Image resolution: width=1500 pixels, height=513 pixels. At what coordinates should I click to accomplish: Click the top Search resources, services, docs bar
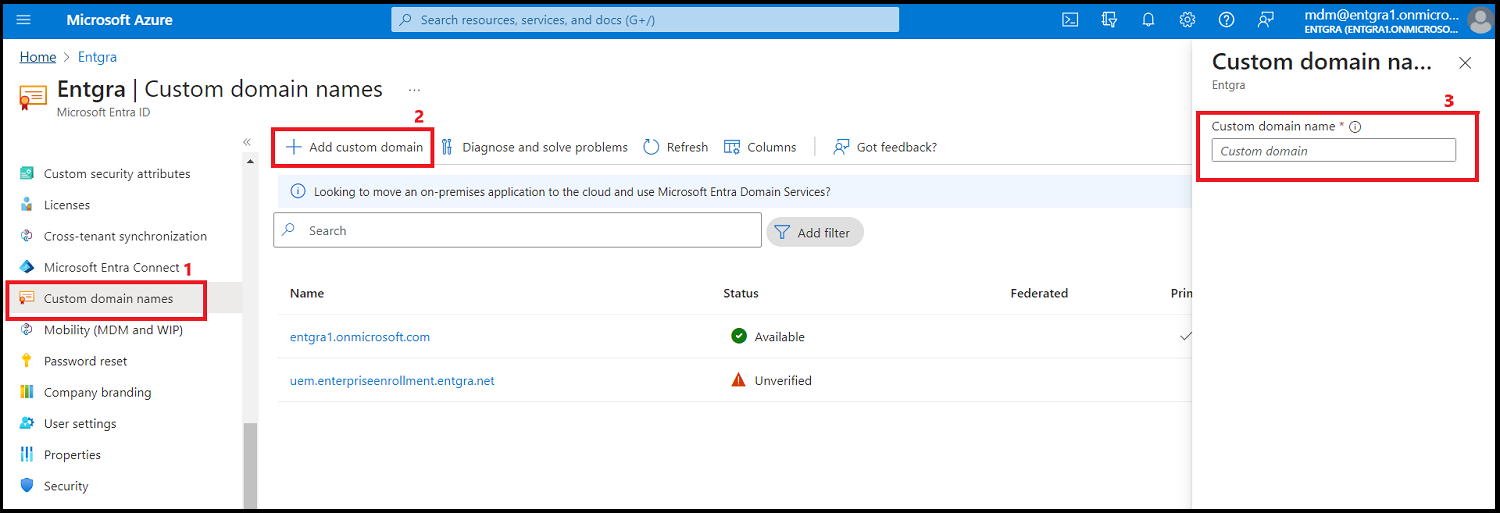[x=645, y=20]
